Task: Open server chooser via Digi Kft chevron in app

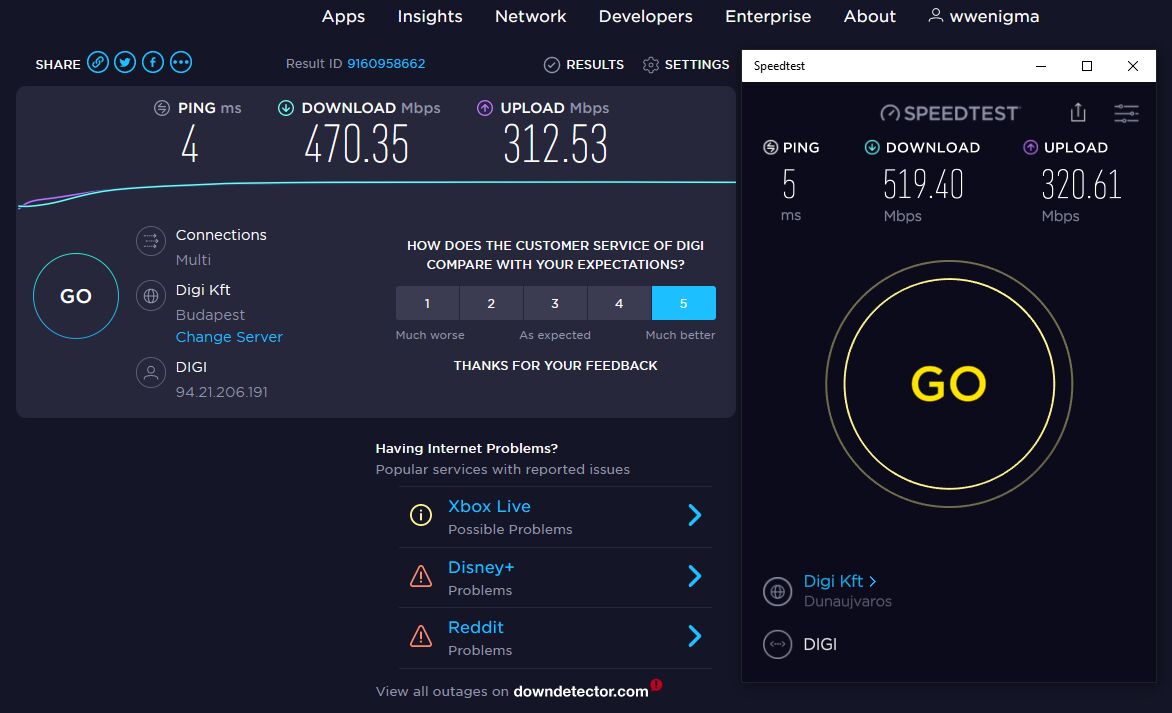Action: (872, 581)
